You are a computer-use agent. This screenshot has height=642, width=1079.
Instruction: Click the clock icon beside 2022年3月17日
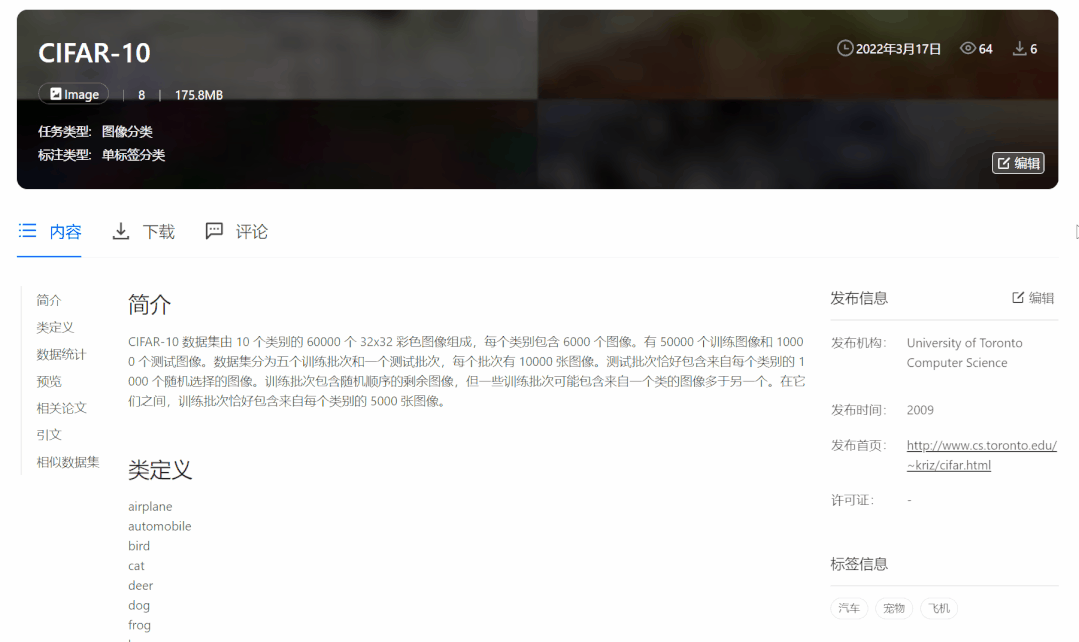[844, 48]
